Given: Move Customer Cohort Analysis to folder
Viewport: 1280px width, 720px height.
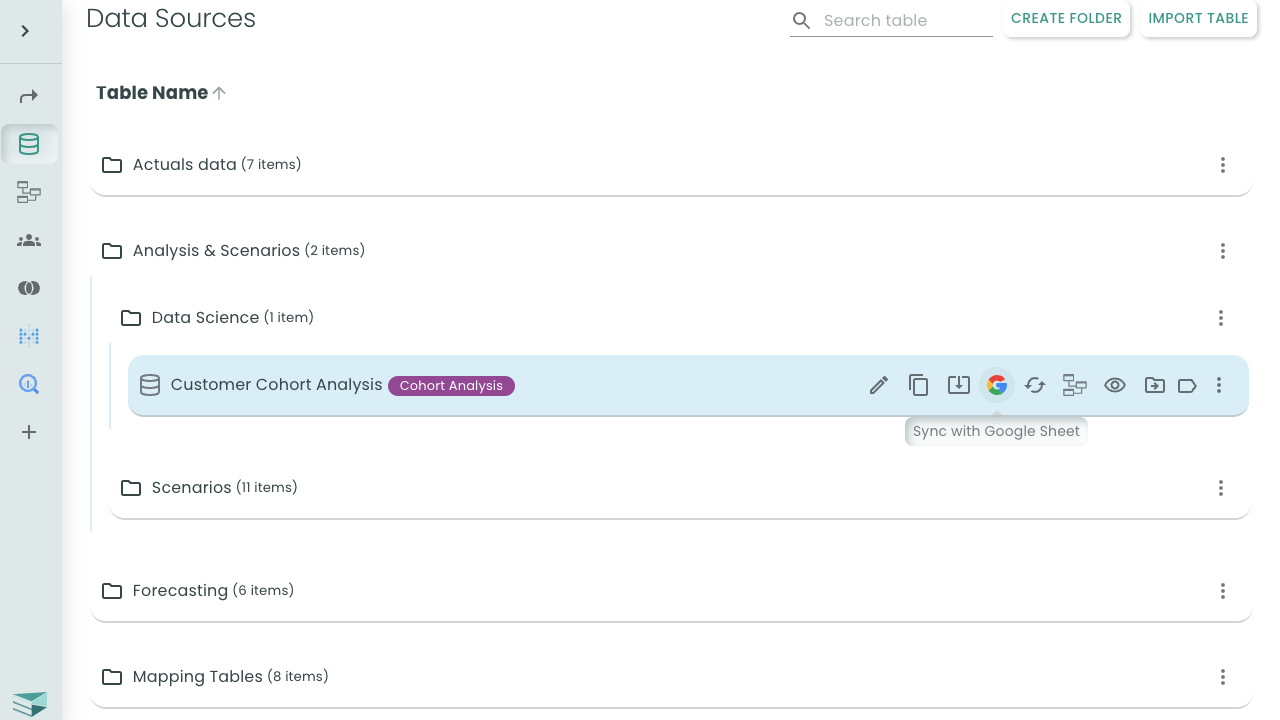Looking at the screenshot, I should coord(1154,385).
